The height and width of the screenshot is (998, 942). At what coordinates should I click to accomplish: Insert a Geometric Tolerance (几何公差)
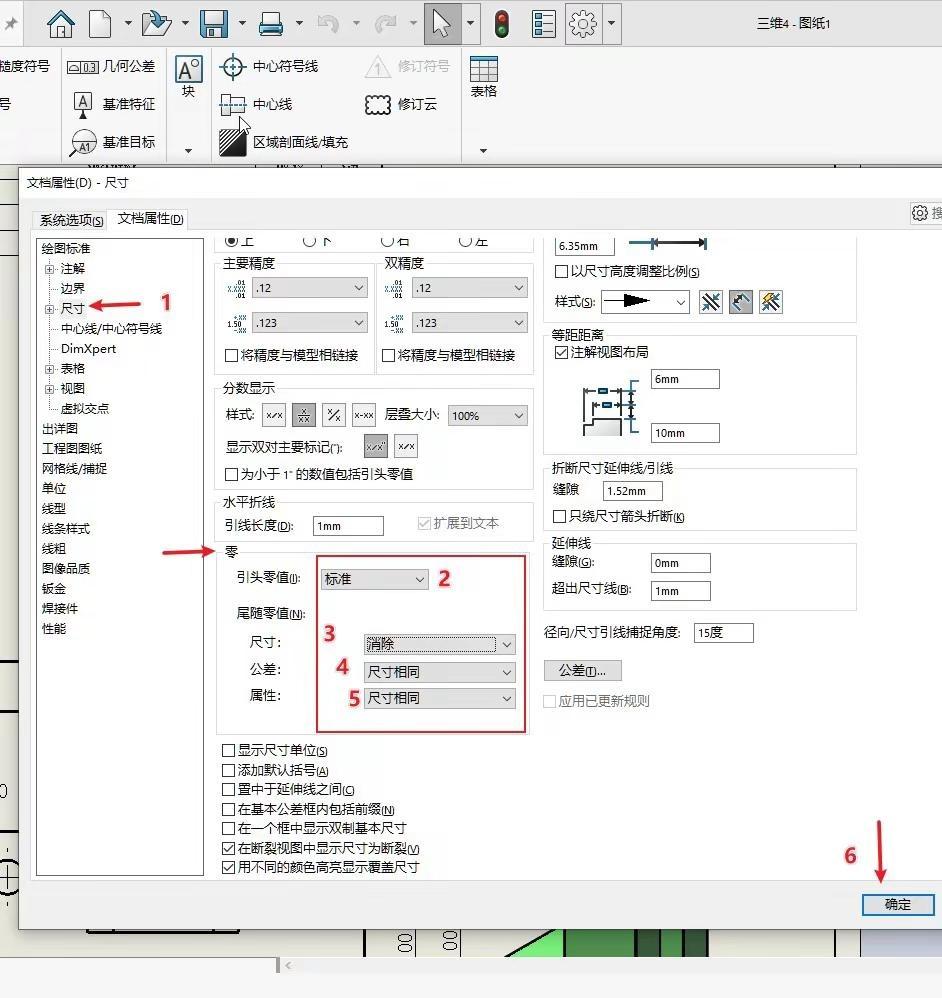(x=111, y=66)
